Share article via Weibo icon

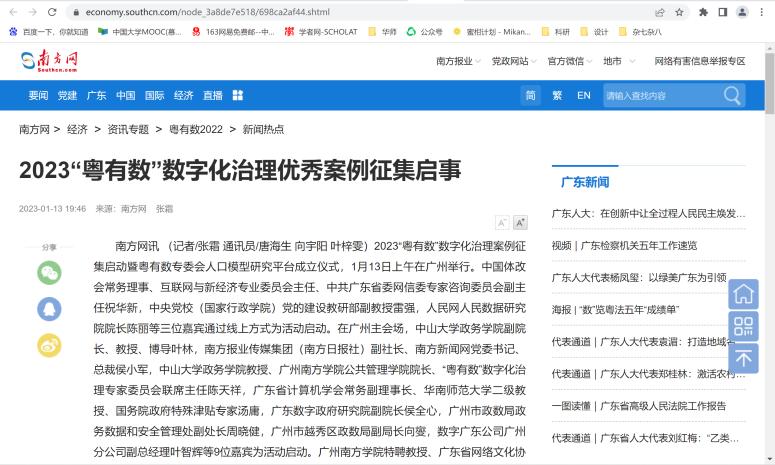point(49,344)
